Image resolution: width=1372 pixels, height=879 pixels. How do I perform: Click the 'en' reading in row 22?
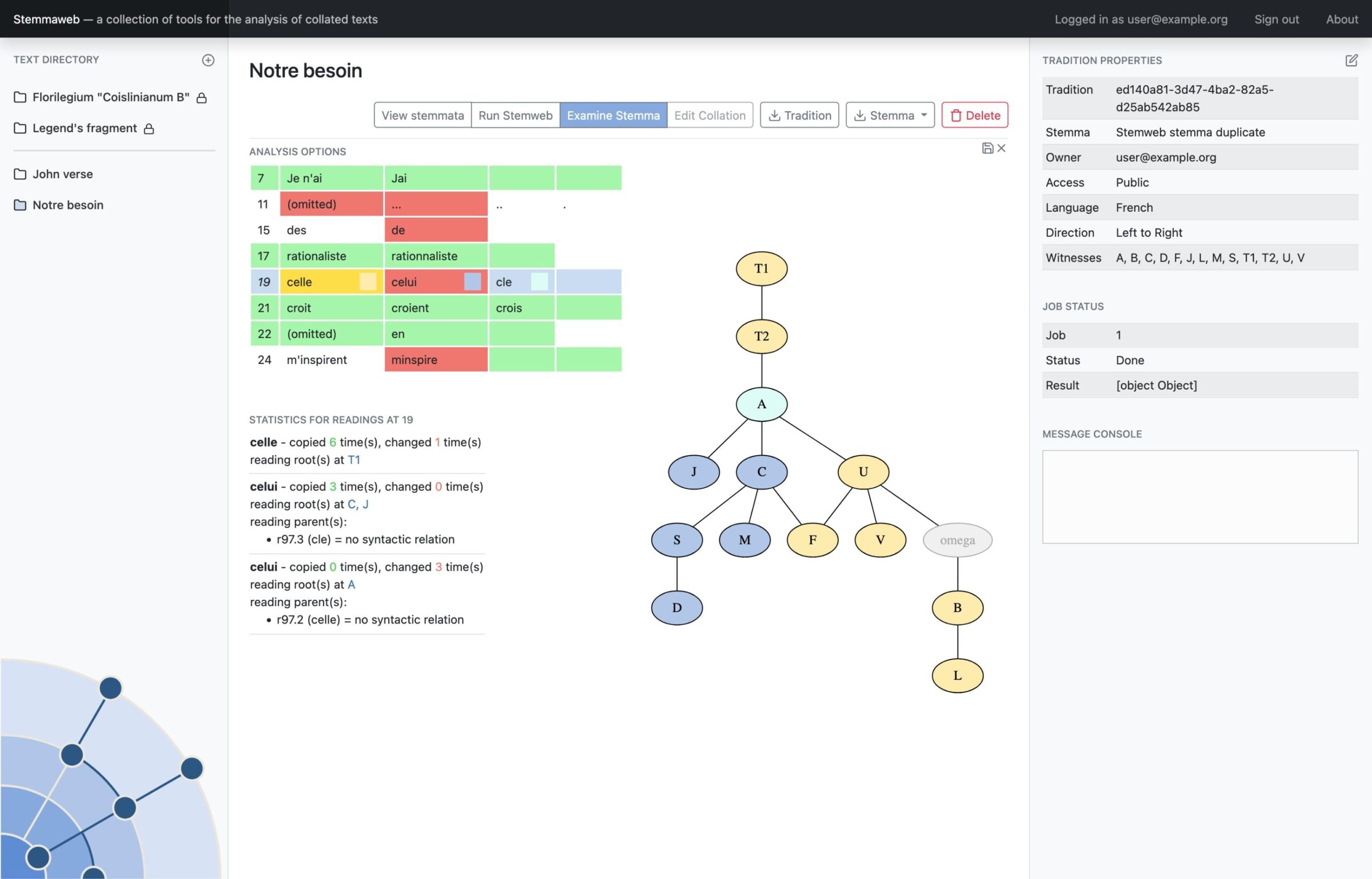pyautogui.click(x=436, y=334)
